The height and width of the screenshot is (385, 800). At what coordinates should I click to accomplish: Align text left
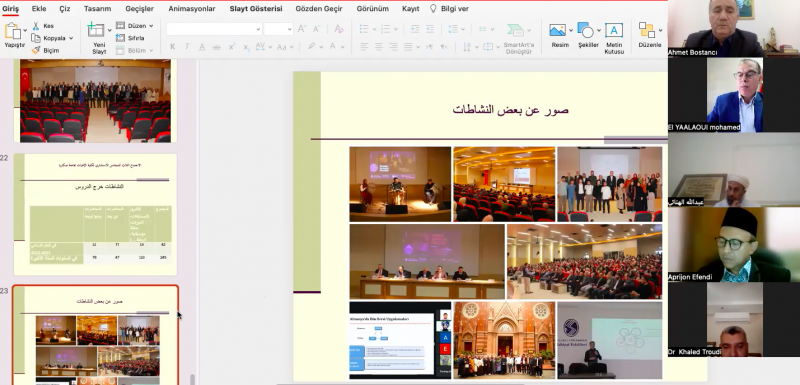[x=364, y=46]
